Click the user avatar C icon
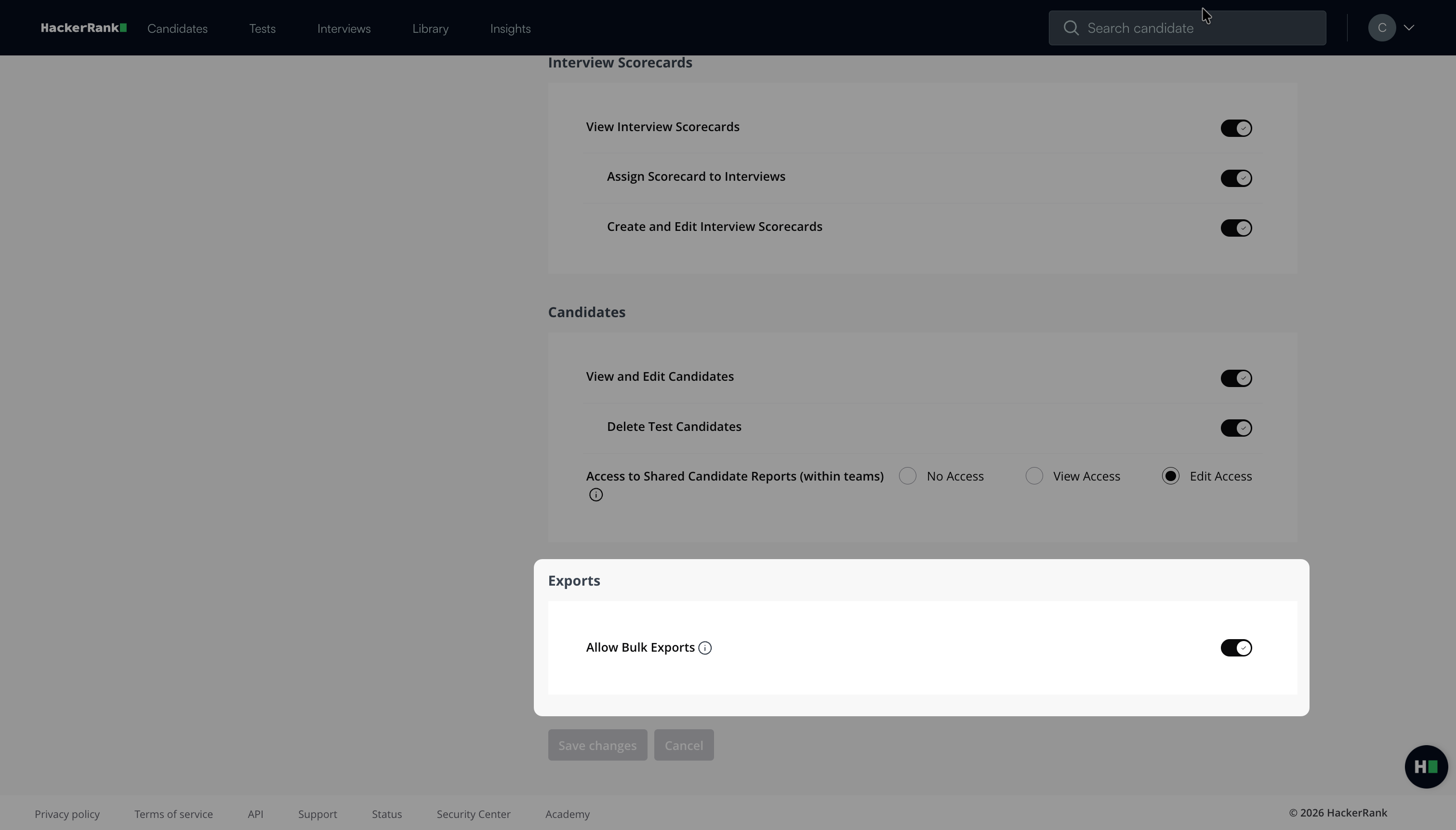Screen dimensions: 1456x830 pos(1381,28)
